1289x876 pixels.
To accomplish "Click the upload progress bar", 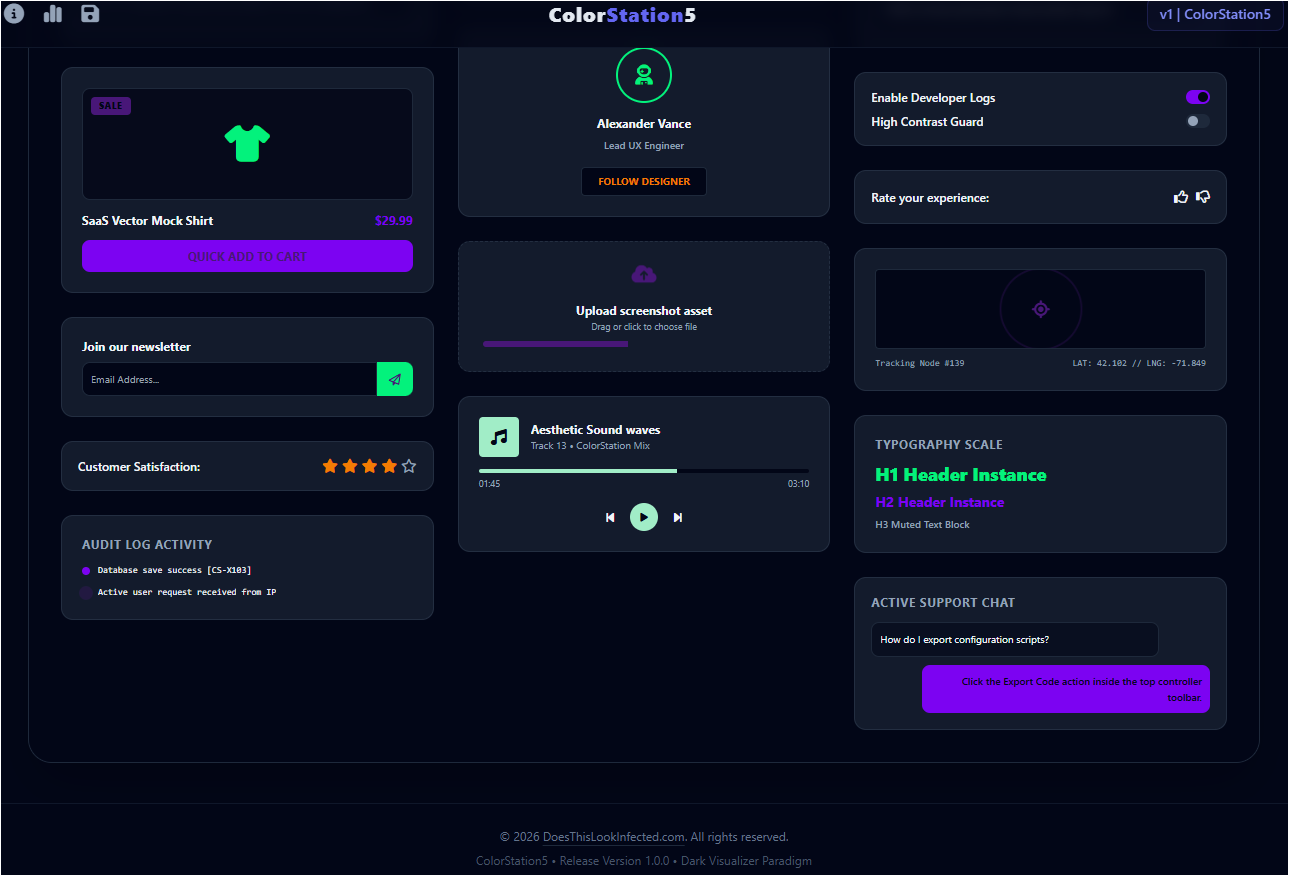I will (556, 344).
